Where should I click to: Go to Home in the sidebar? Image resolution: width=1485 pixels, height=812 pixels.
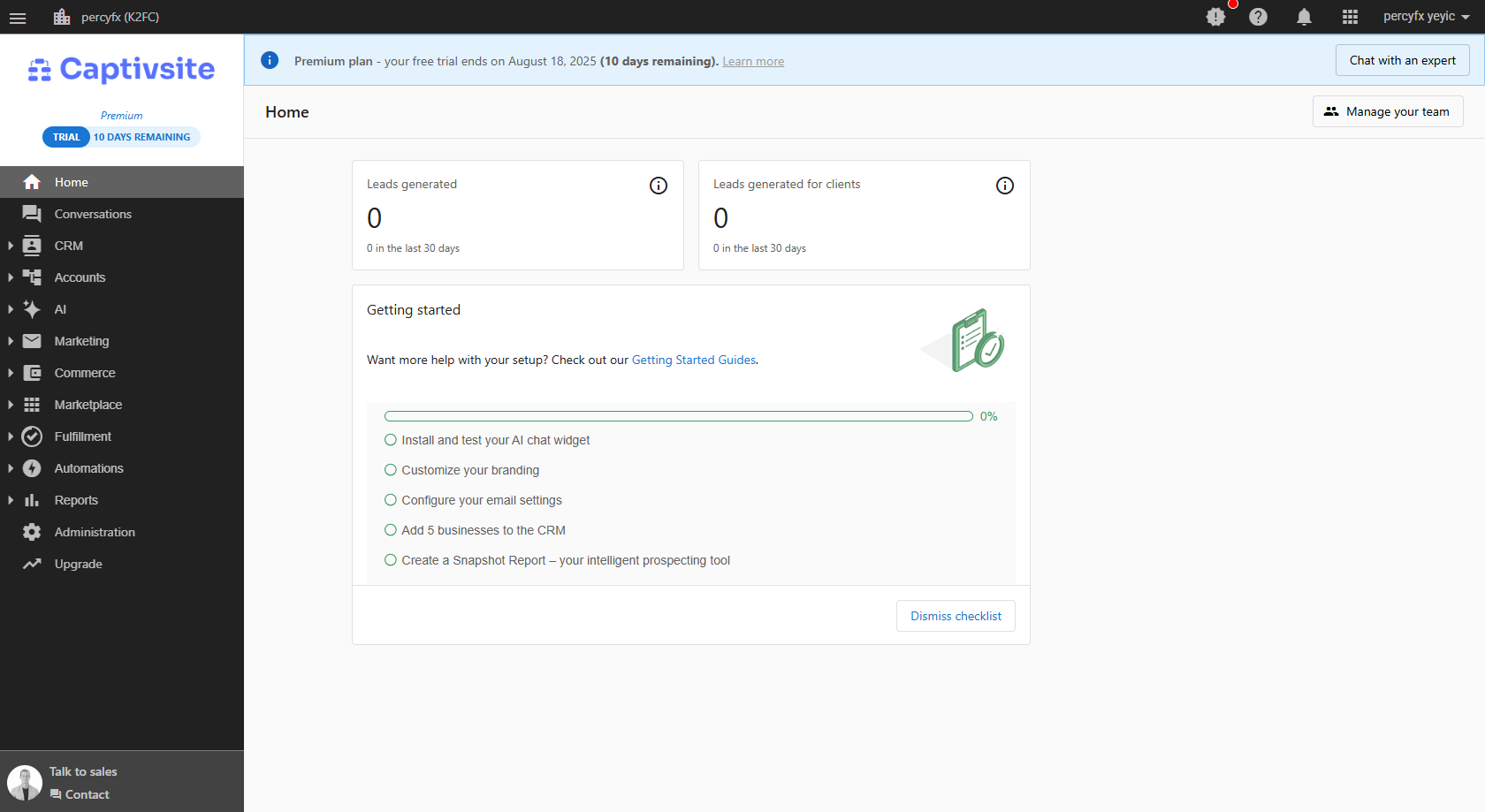(x=122, y=182)
